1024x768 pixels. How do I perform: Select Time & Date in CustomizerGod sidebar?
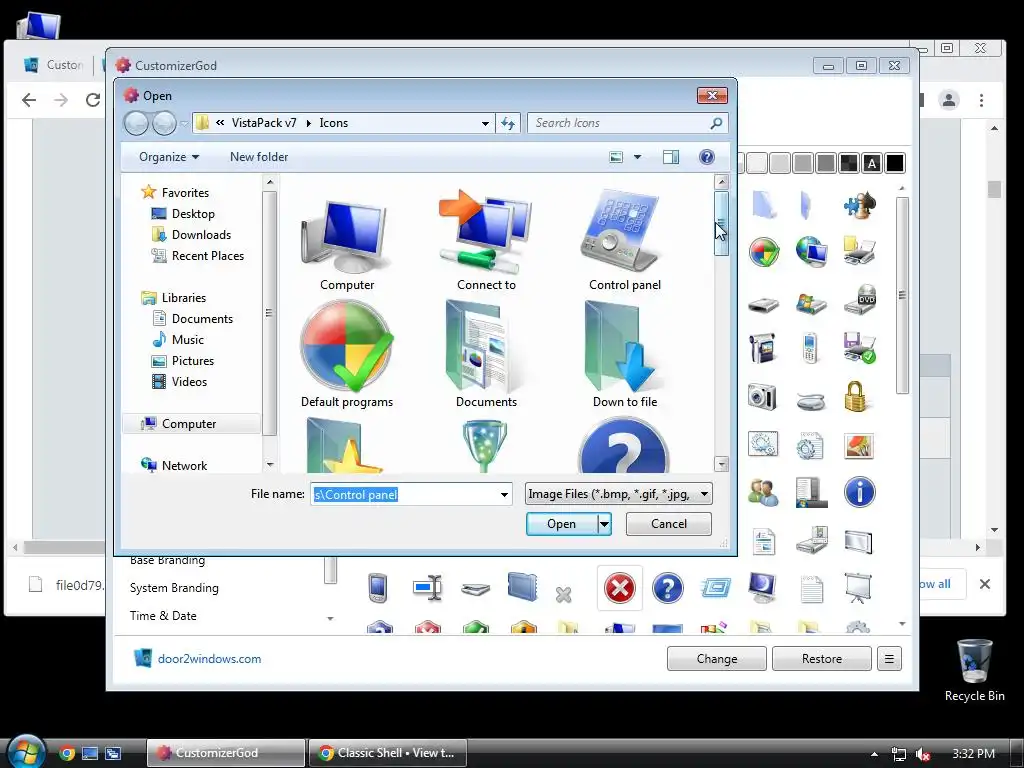163,616
